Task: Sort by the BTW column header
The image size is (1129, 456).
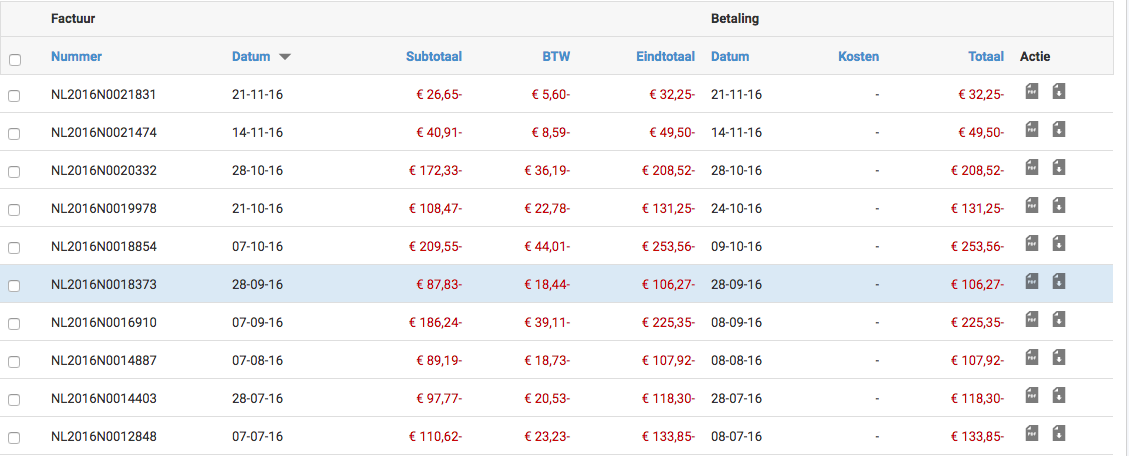Action: pyautogui.click(x=557, y=56)
